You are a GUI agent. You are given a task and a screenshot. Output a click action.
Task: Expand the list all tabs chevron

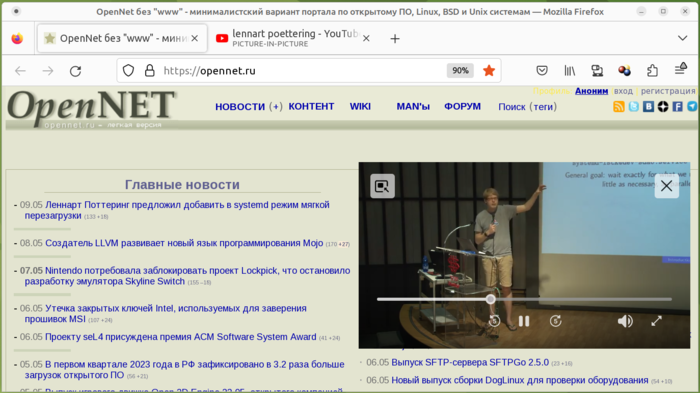point(682,38)
